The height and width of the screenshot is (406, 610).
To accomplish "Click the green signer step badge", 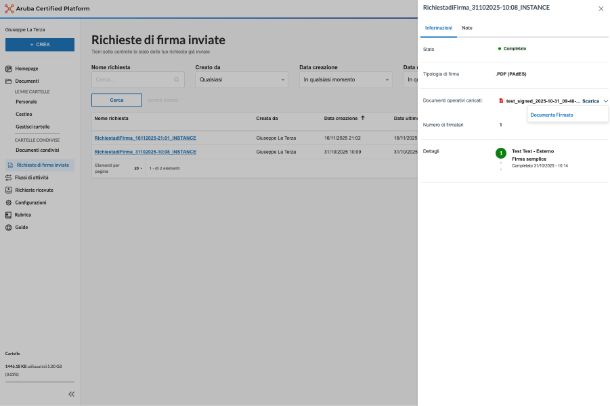I will (501, 153).
